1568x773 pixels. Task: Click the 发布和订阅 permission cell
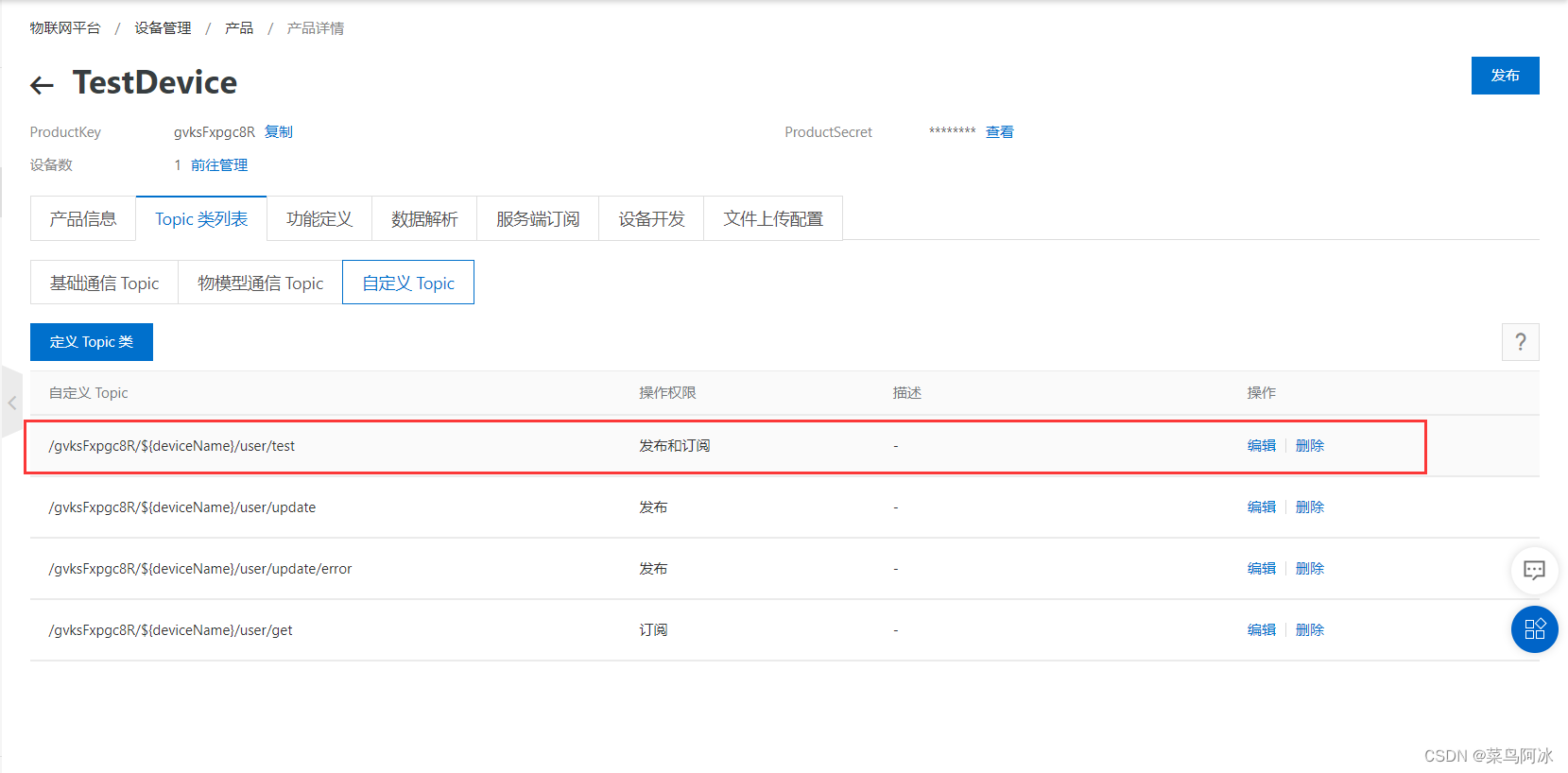675,446
